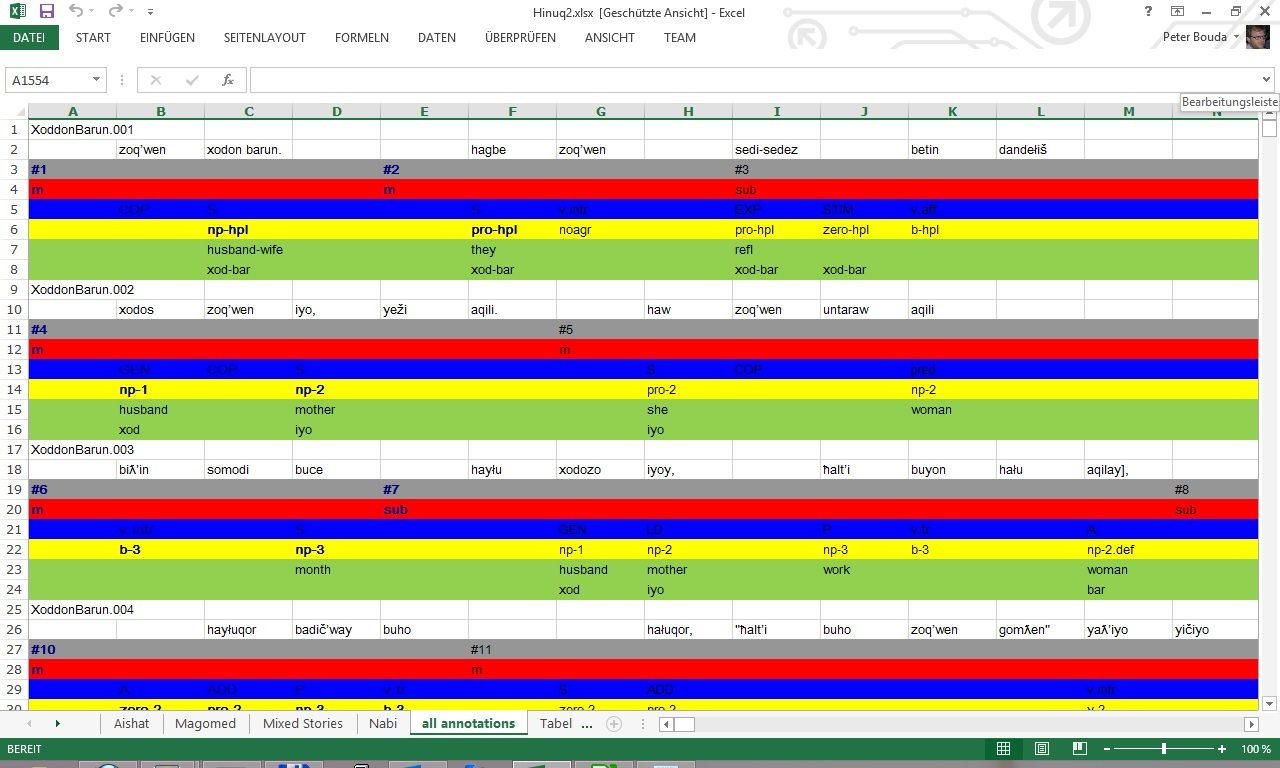Open Insert Function (fx) dialog
Image resolution: width=1280 pixels, height=768 pixels.
pos(228,80)
